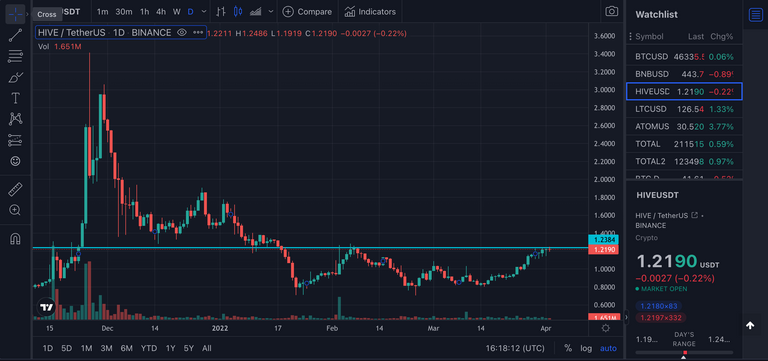Set date range to 1D
Viewport: 768px width, 361px height.
(48, 348)
